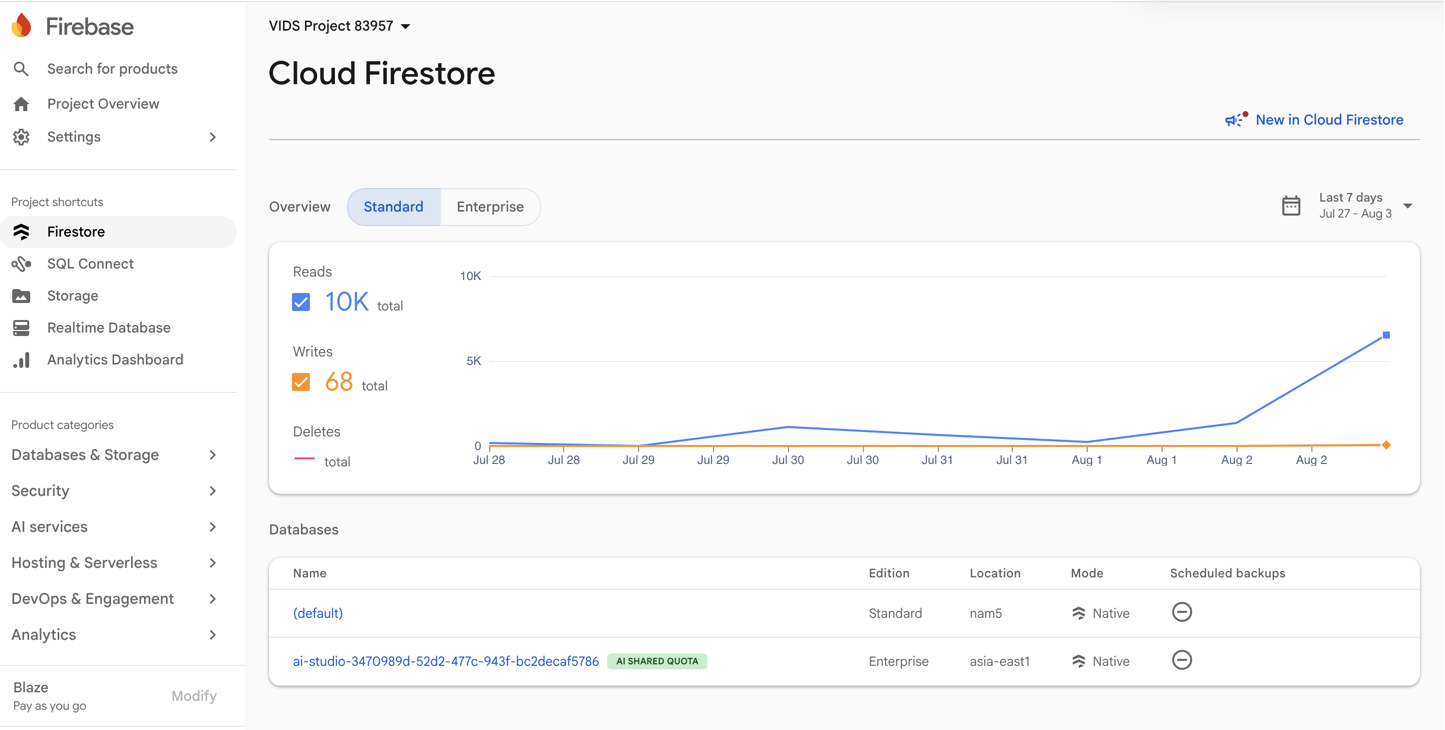Uncheck the Writes series checkbox

click(301, 382)
